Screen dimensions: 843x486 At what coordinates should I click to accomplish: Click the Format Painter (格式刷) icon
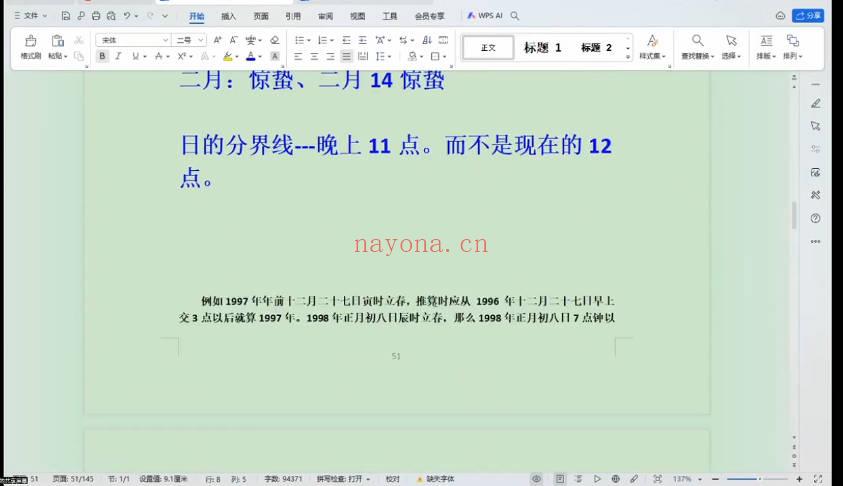click(x=31, y=41)
